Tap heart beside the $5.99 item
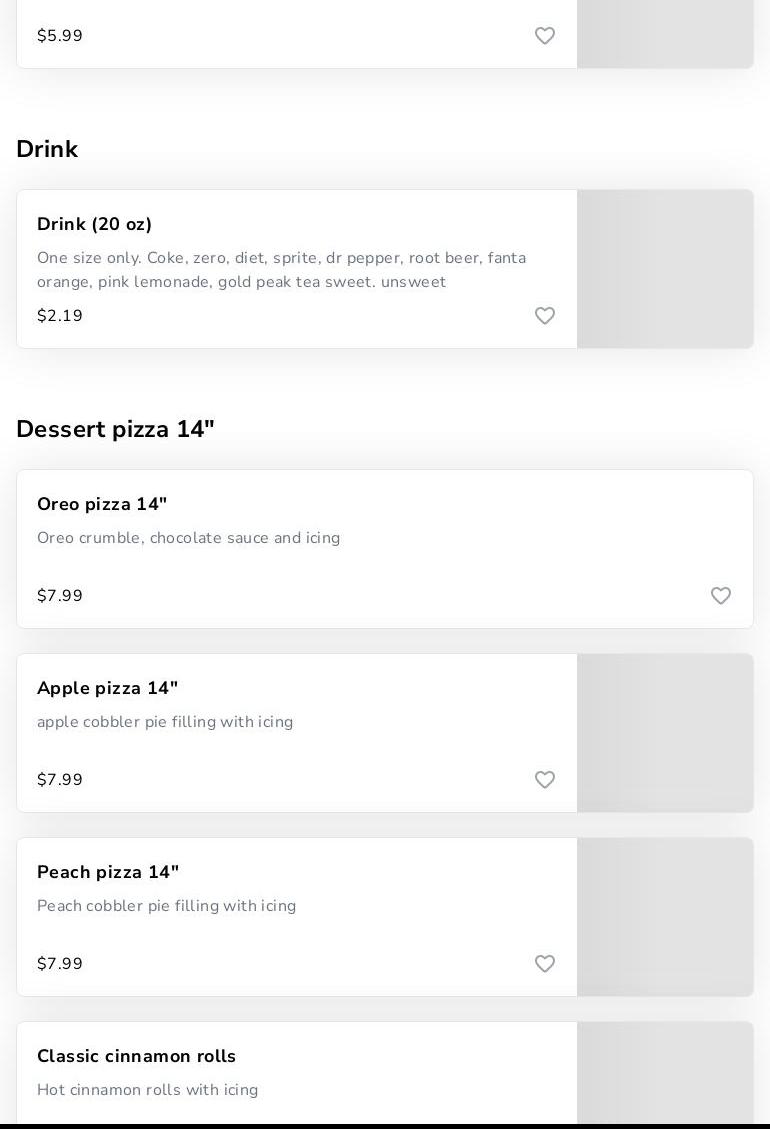This screenshot has width=770, height=1129. pos(545,36)
